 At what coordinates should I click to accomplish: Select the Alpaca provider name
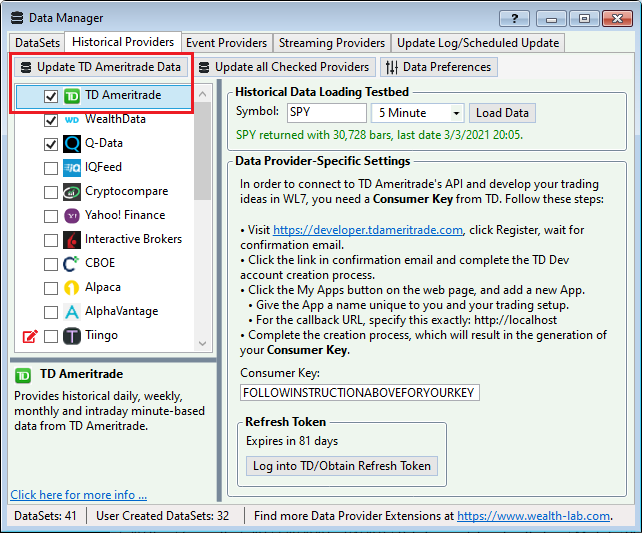click(103, 287)
